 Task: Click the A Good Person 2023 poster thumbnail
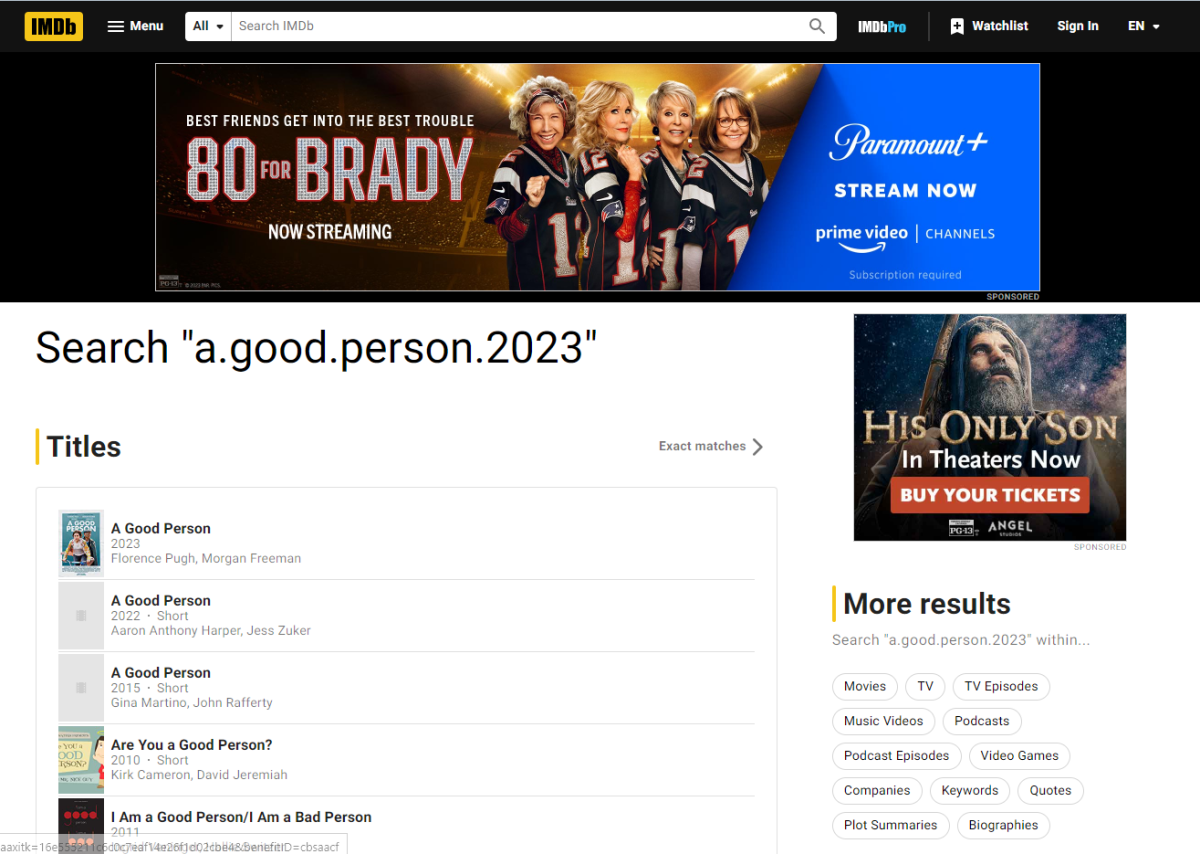[81, 543]
